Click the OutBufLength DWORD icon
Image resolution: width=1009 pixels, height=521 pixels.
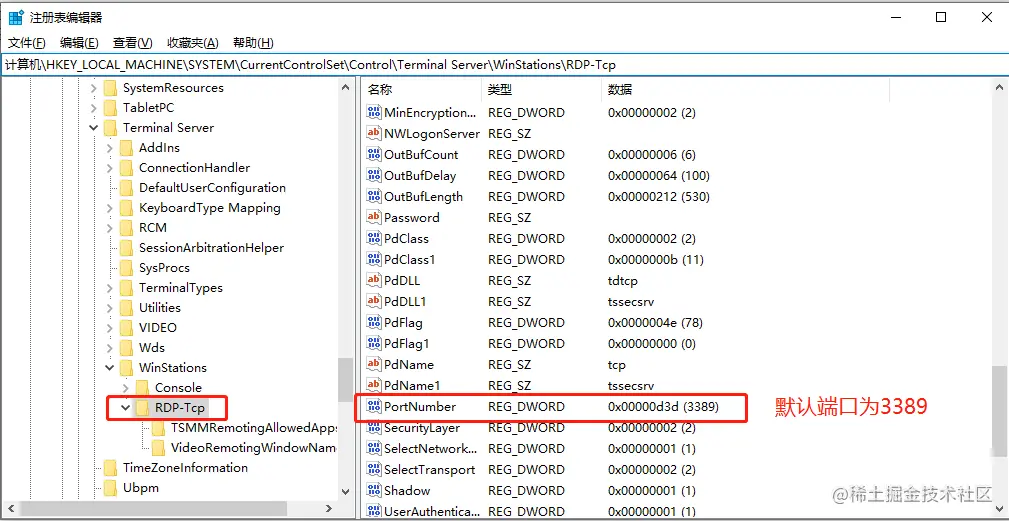(x=374, y=197)
